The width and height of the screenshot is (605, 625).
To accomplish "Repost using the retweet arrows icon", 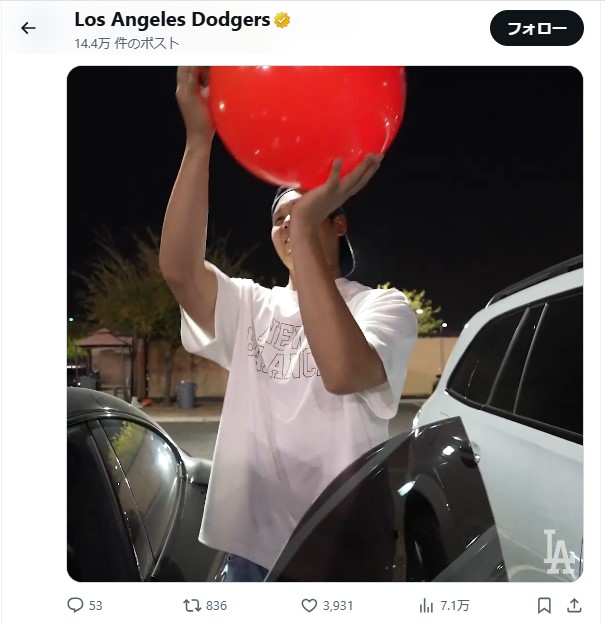I will click(x=192, y=605).
